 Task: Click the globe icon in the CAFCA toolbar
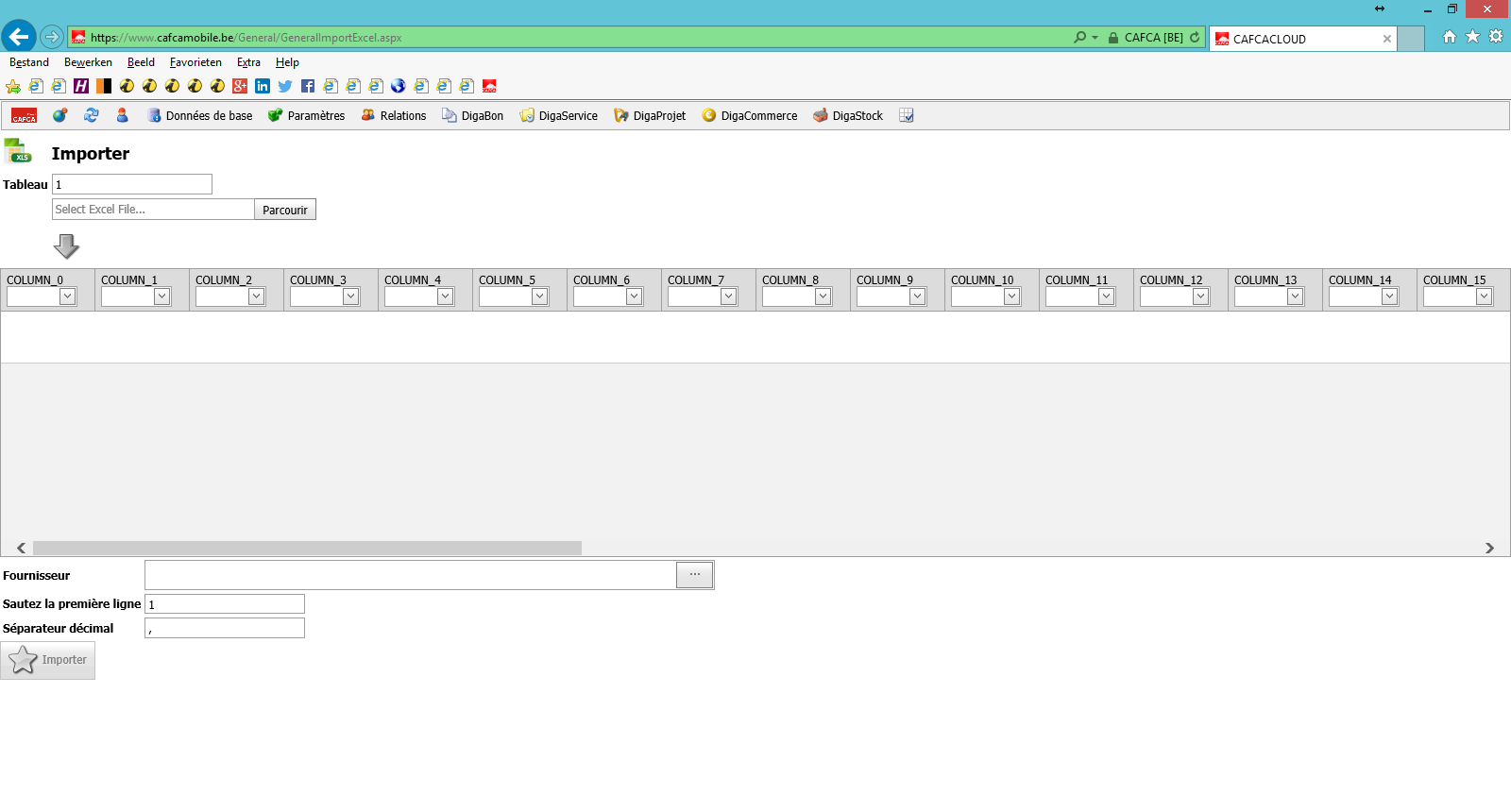coord(59,115)
